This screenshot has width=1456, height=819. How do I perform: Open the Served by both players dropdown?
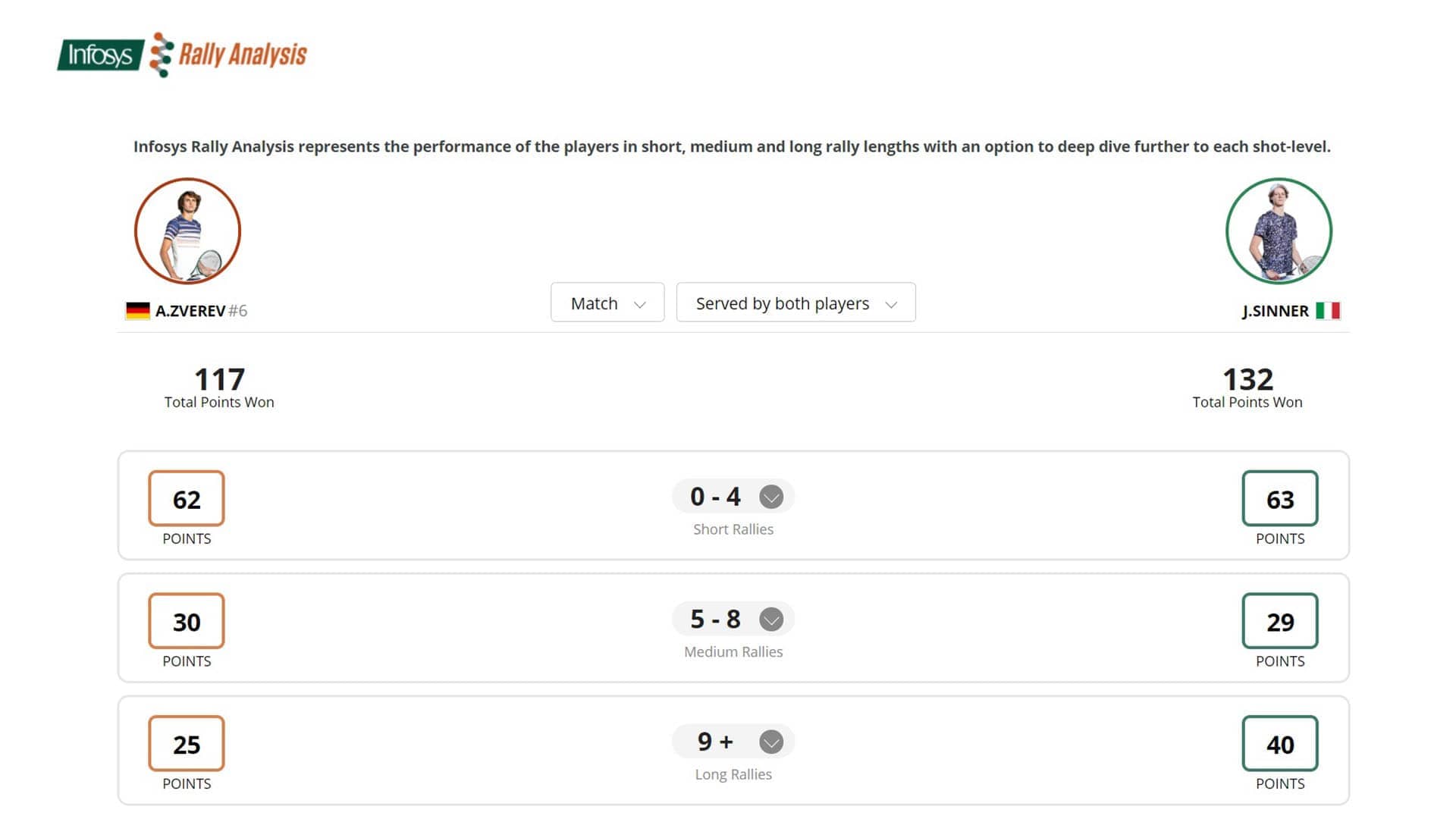795,303
